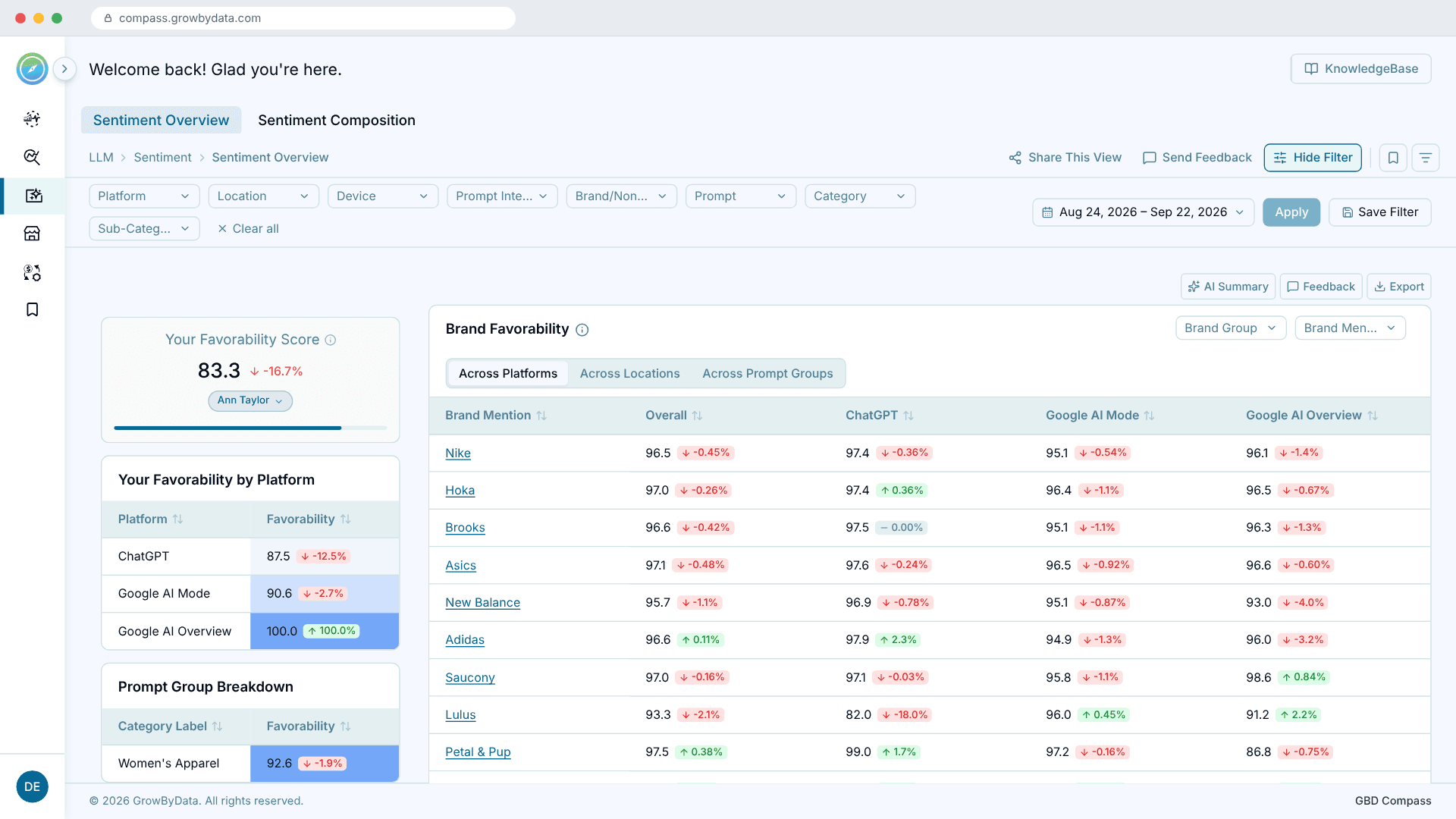Open the KnowledgeBase
Image resolution: width=1456 pixels, height=819 pixels.
(1361, 69)
